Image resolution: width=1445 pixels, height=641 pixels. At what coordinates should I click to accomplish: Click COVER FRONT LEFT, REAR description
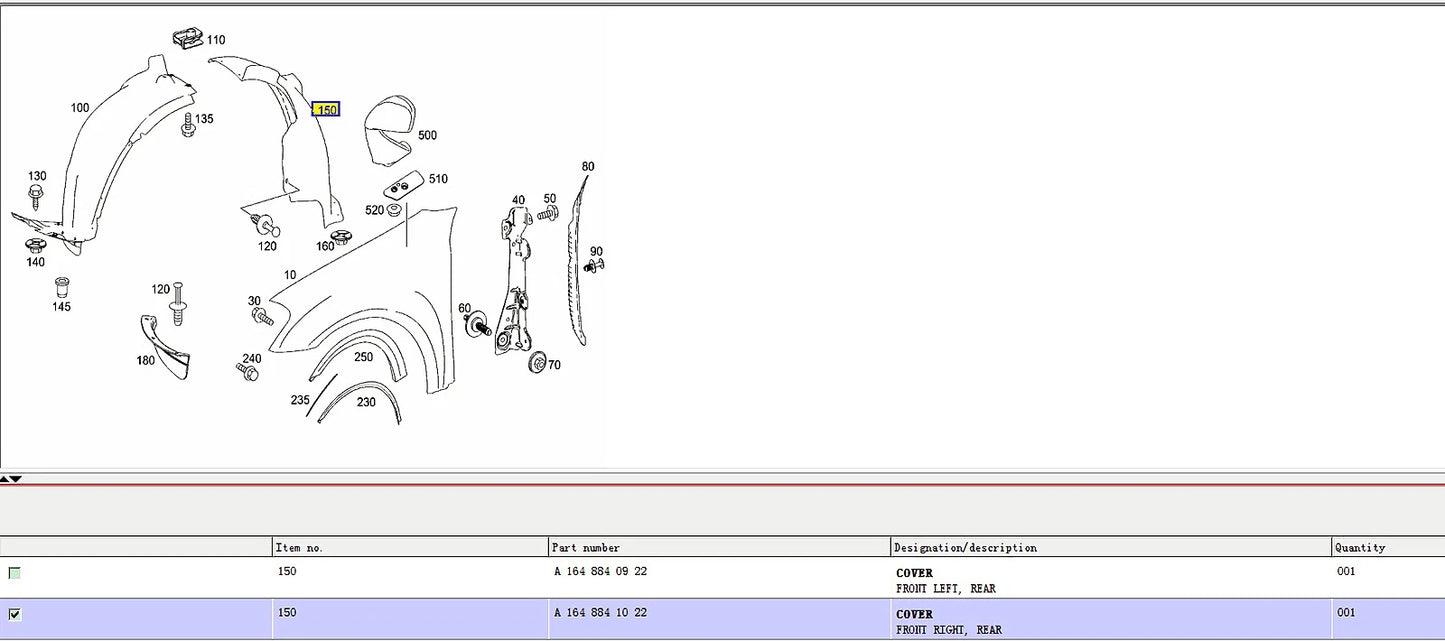tap(946, 581)
